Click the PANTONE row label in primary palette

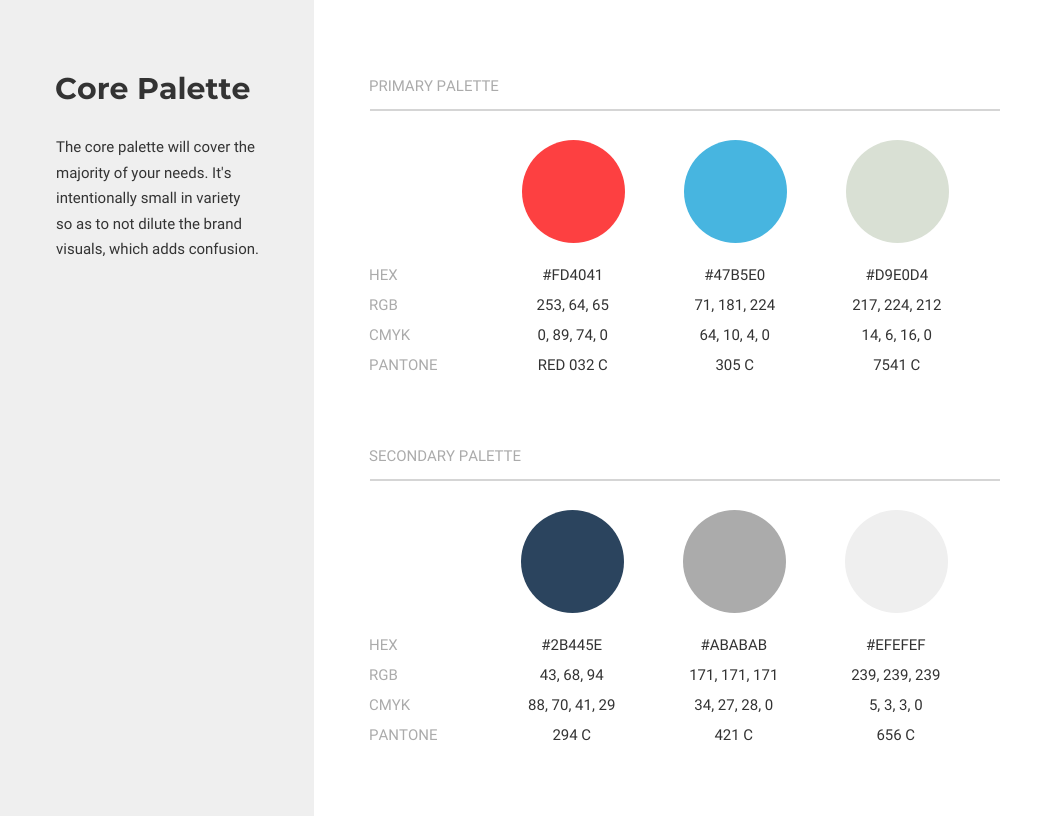[x=403, y=365]
